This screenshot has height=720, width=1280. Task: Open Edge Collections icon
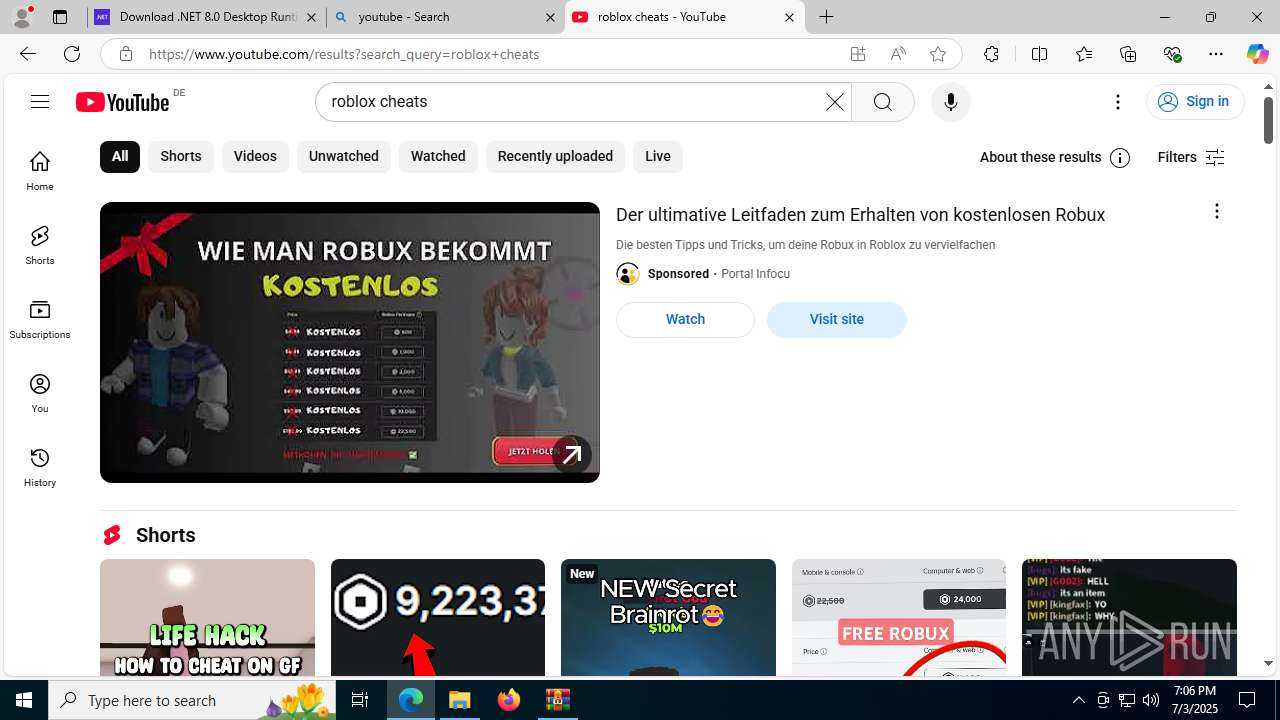pyautogui.click(x=1128, y=54)
